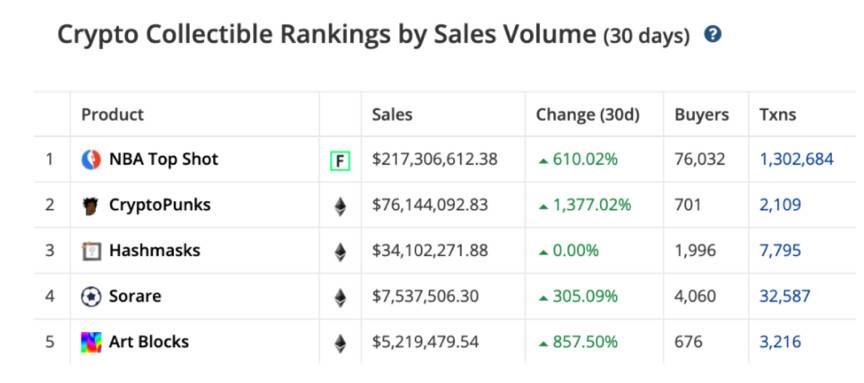
Task: Sort table by Change (30d) header
Action: point(587,115)
